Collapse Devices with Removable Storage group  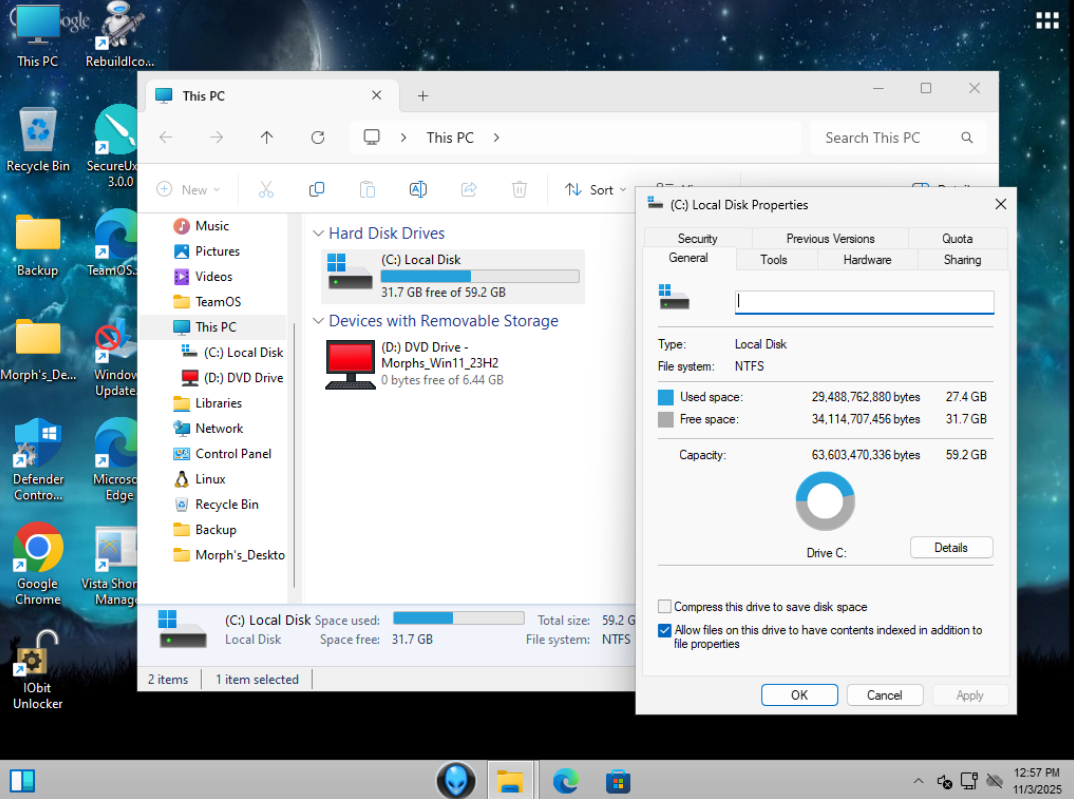coord(318,321)
